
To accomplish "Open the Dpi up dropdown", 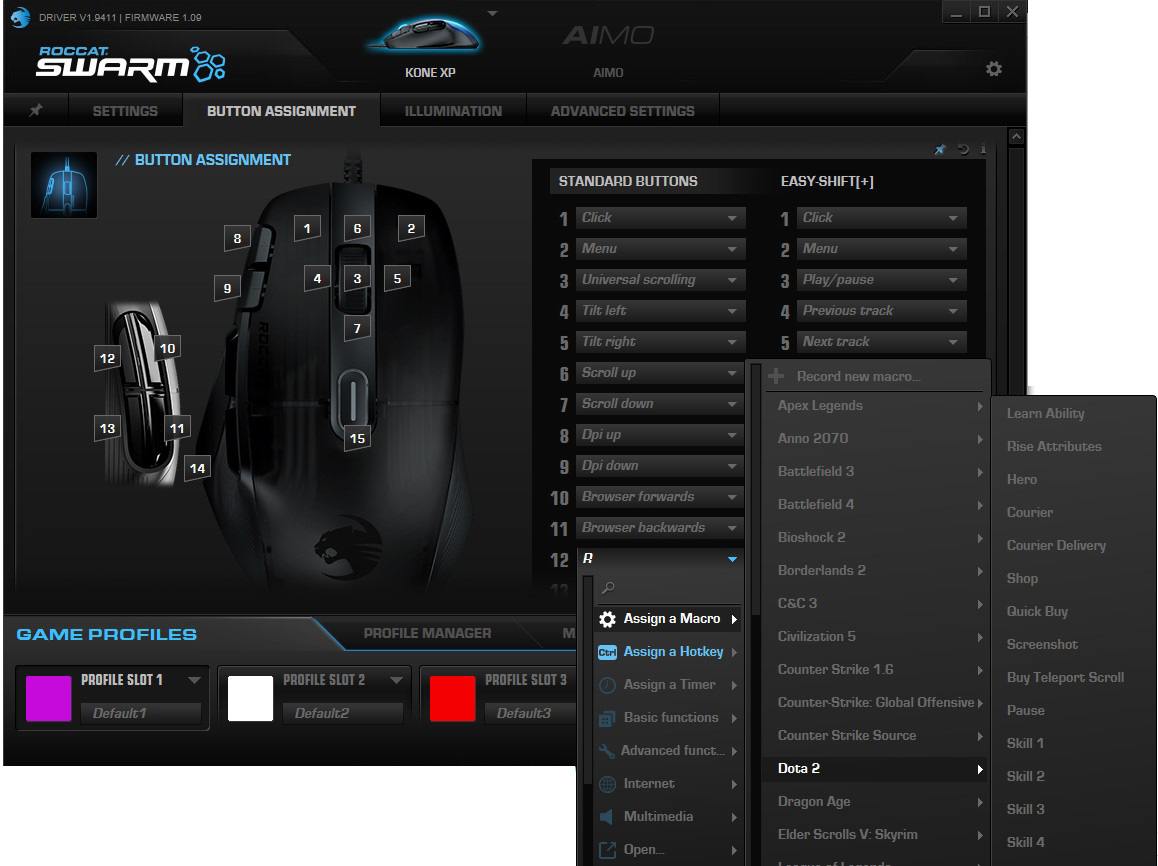I will [x=660, y=435].
